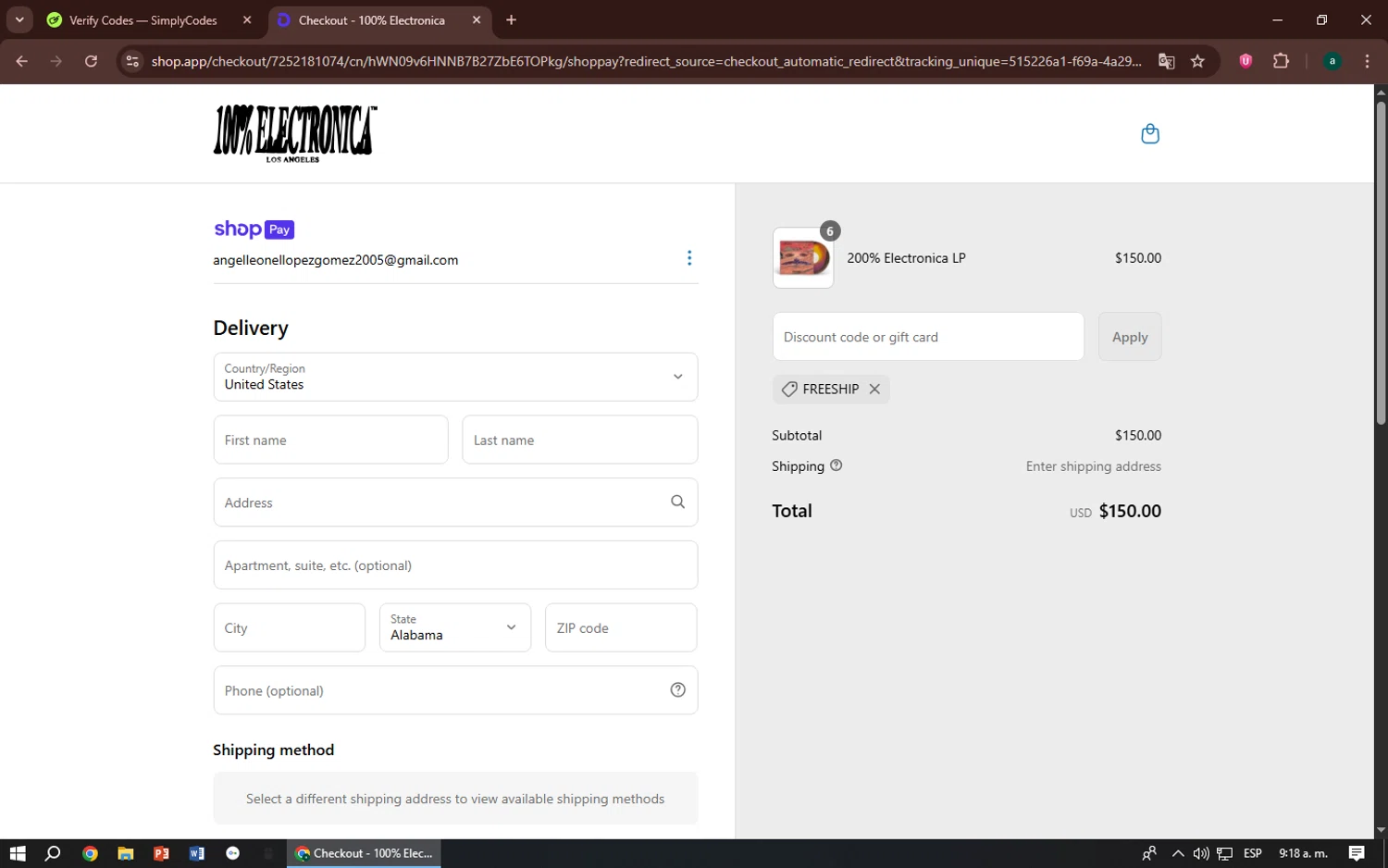Open the tab search dropdown arrow
Screen dimensions: 1388x868
[19, 19]
